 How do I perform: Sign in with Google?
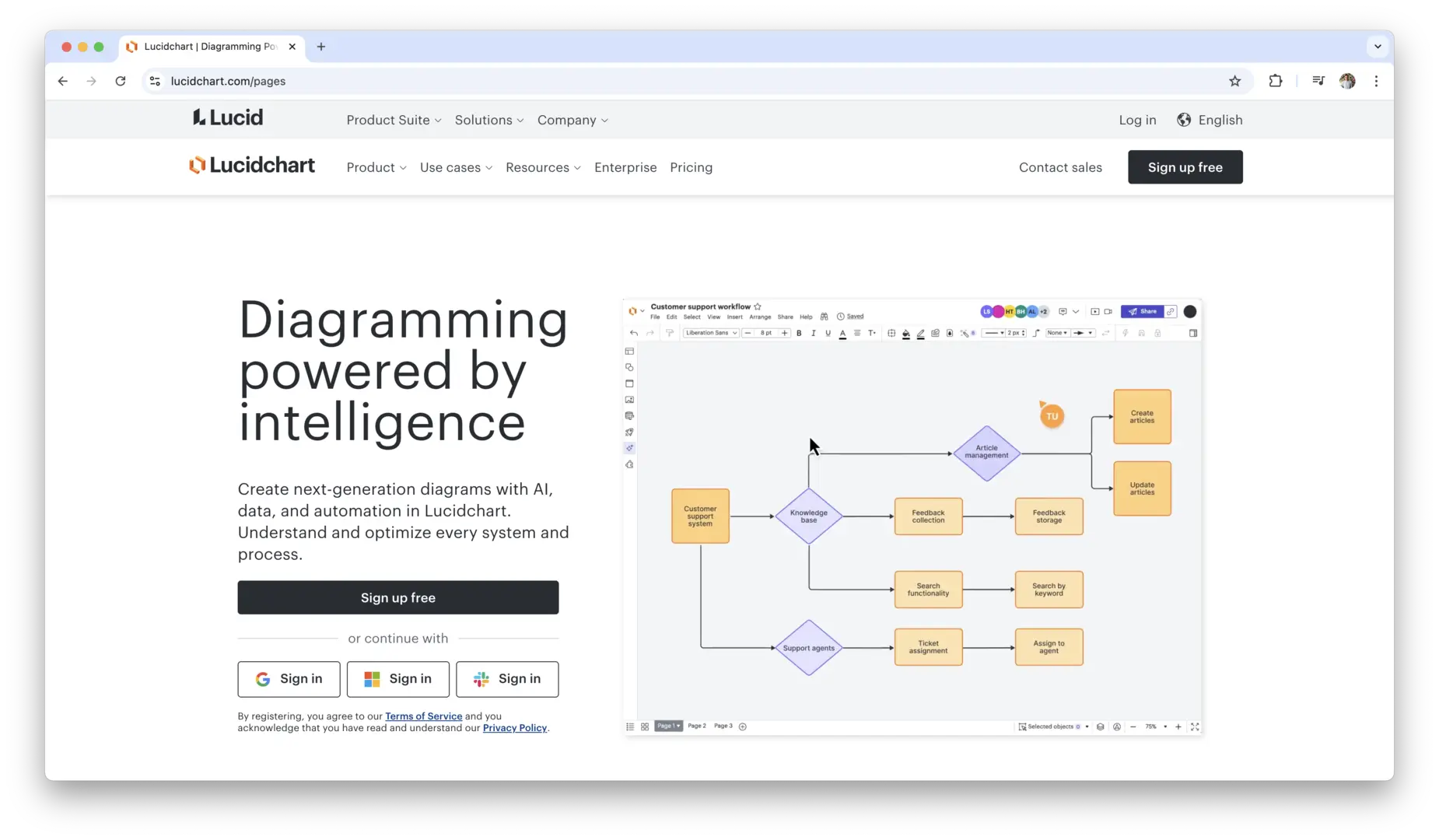(289, 679)
